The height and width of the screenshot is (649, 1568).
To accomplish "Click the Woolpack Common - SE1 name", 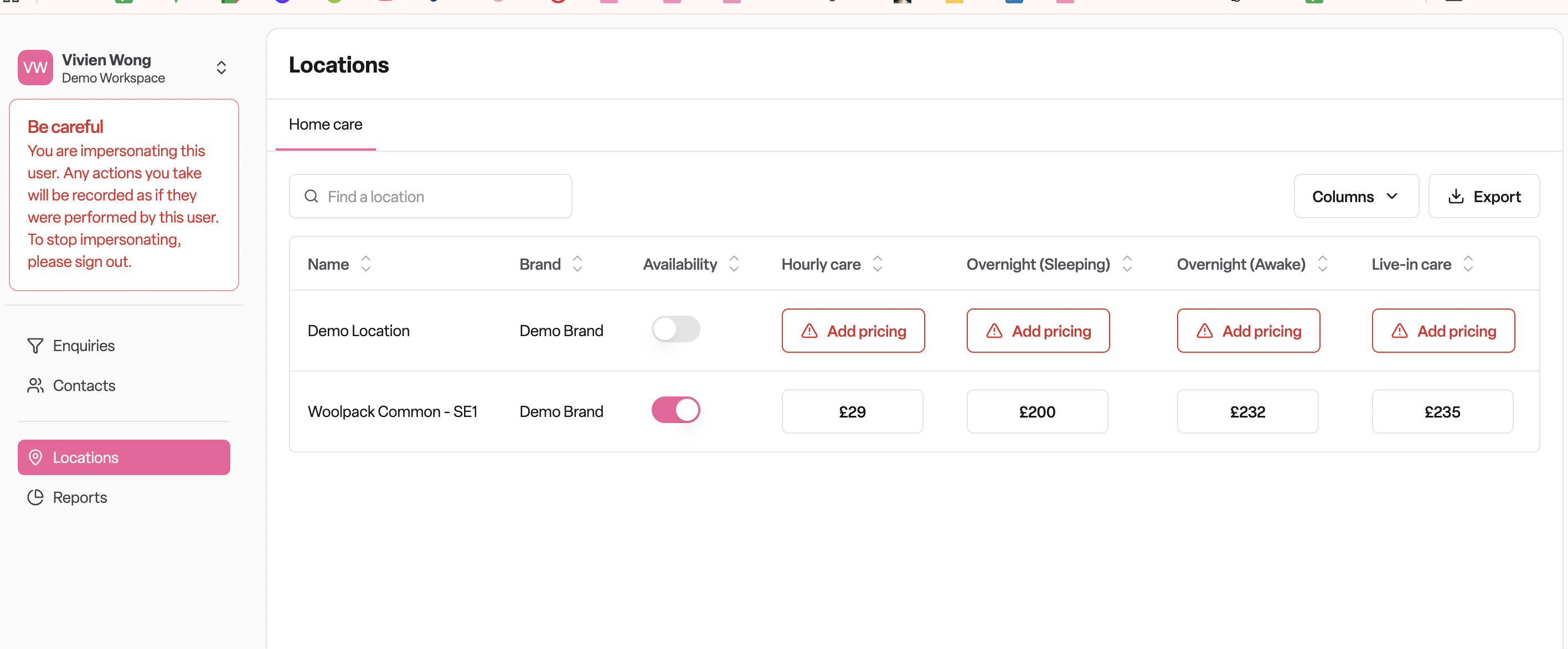I will click(x=393, y=411).
